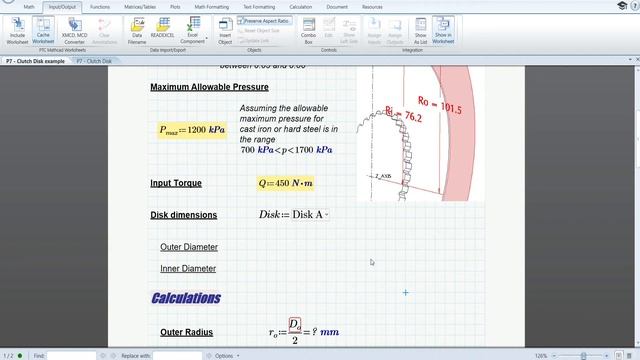
Task: Click the page view icon in status bar
Action: coord(618,356)
